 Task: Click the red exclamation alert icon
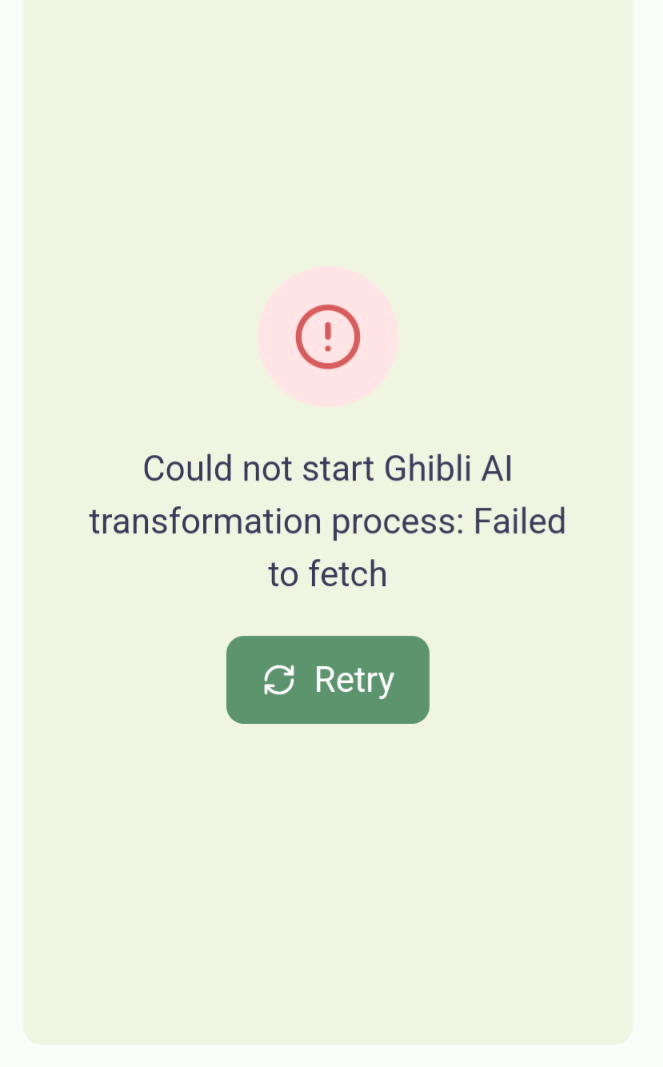[x=327, y=337]
